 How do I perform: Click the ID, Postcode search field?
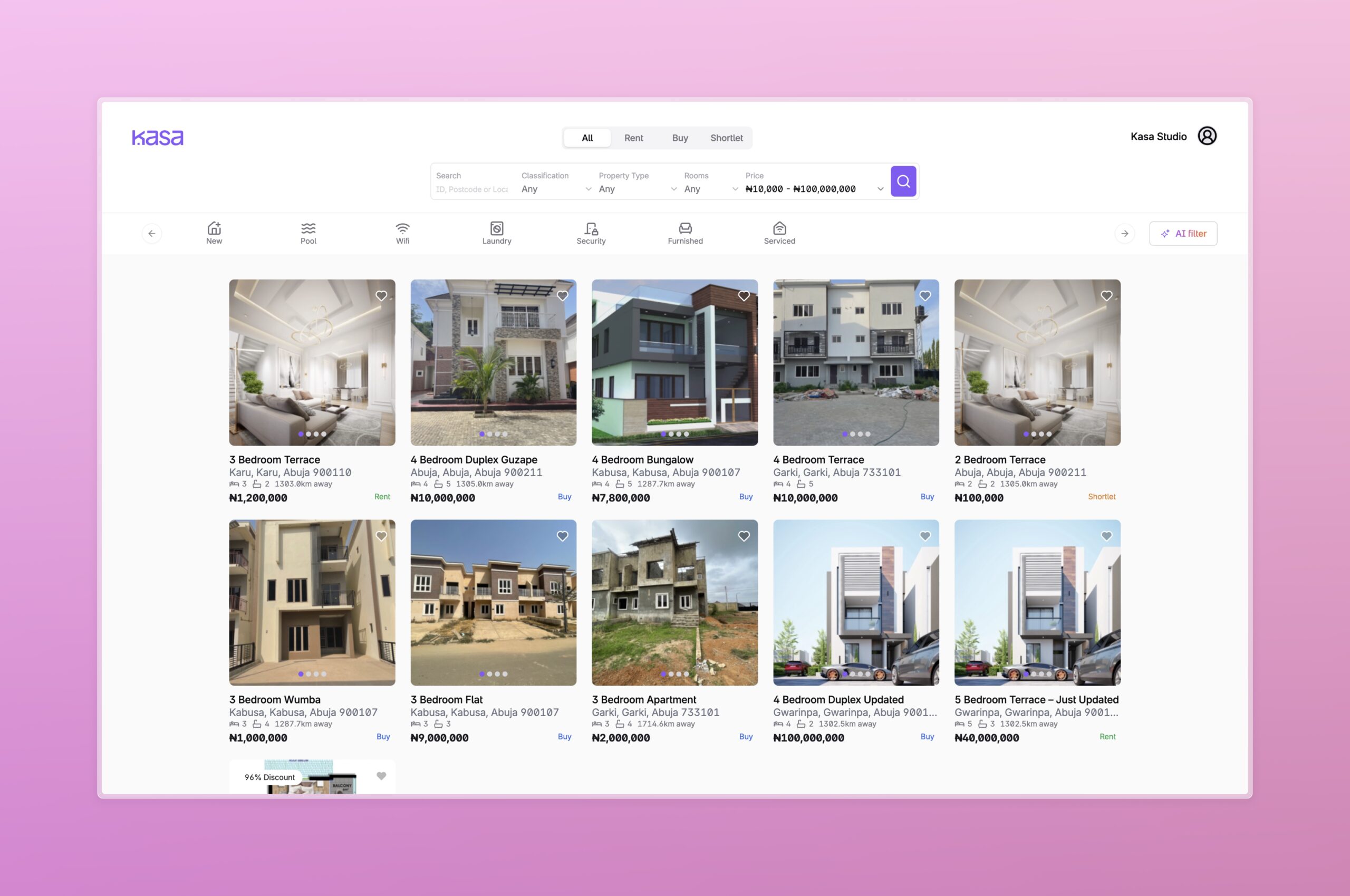(x=472, y=189)
